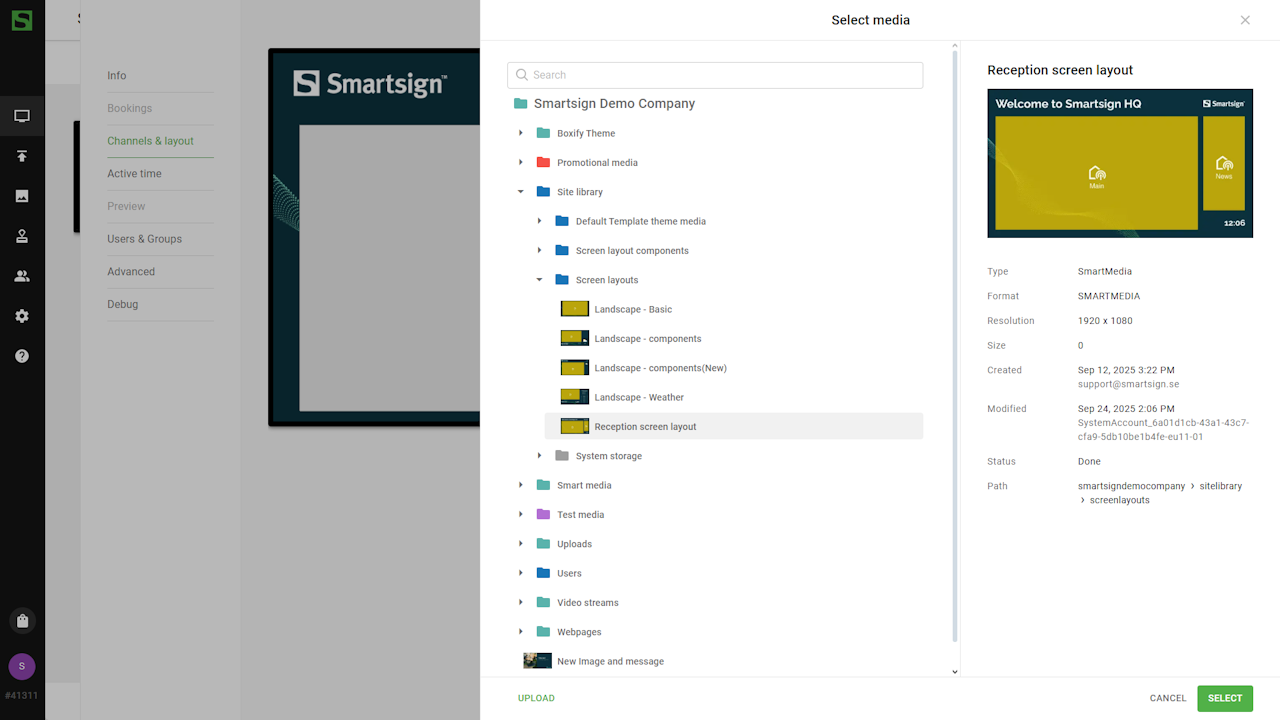
Task: Switch to the Active time tab
Action: pos(134,174)
